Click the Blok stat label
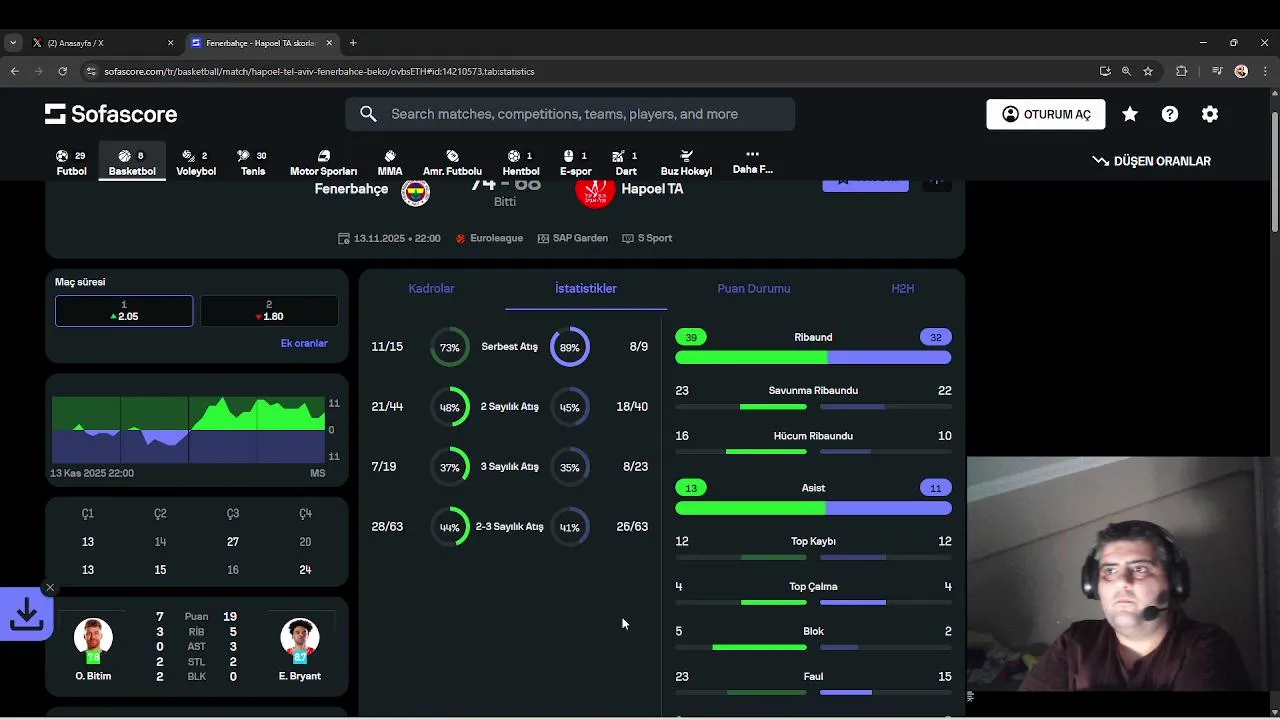Screen dimensions: 1280x720 pos(813,631)
